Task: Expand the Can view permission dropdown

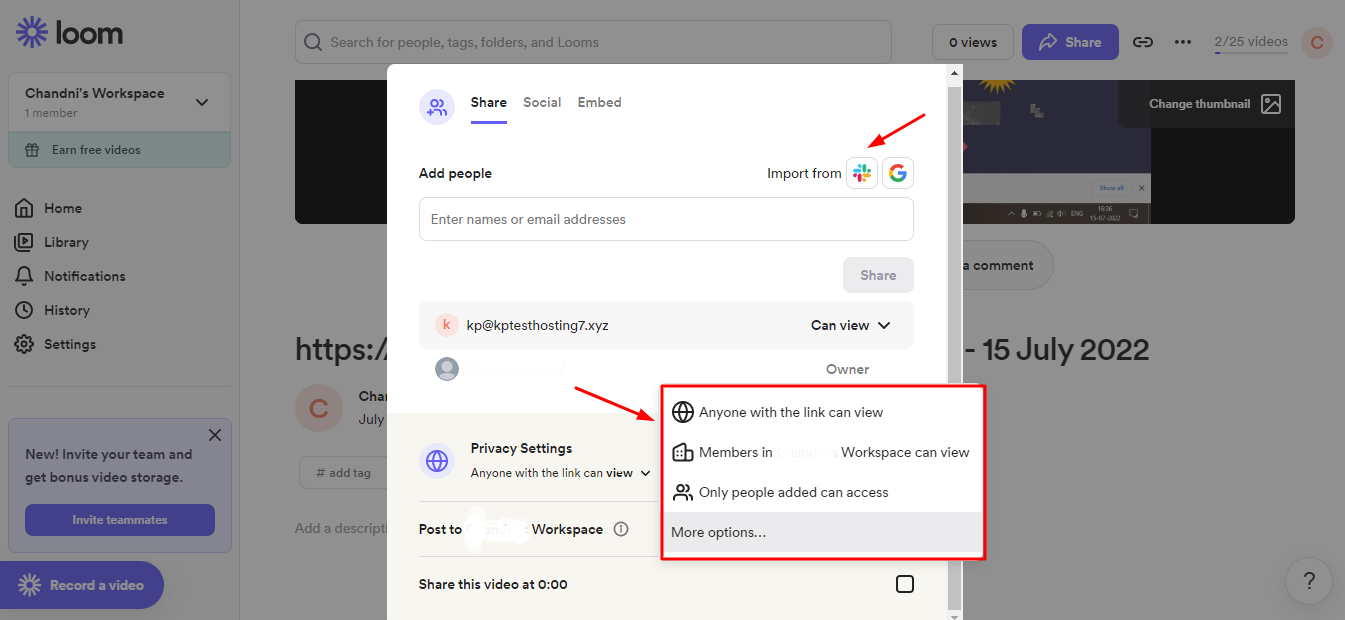Action: pyautogui.click(x=850, y=325)
